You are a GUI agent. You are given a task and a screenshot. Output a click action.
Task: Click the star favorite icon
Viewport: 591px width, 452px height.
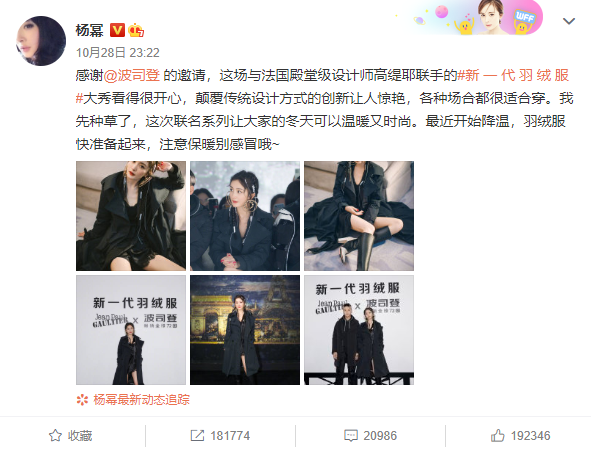click(x=55, y=435)
